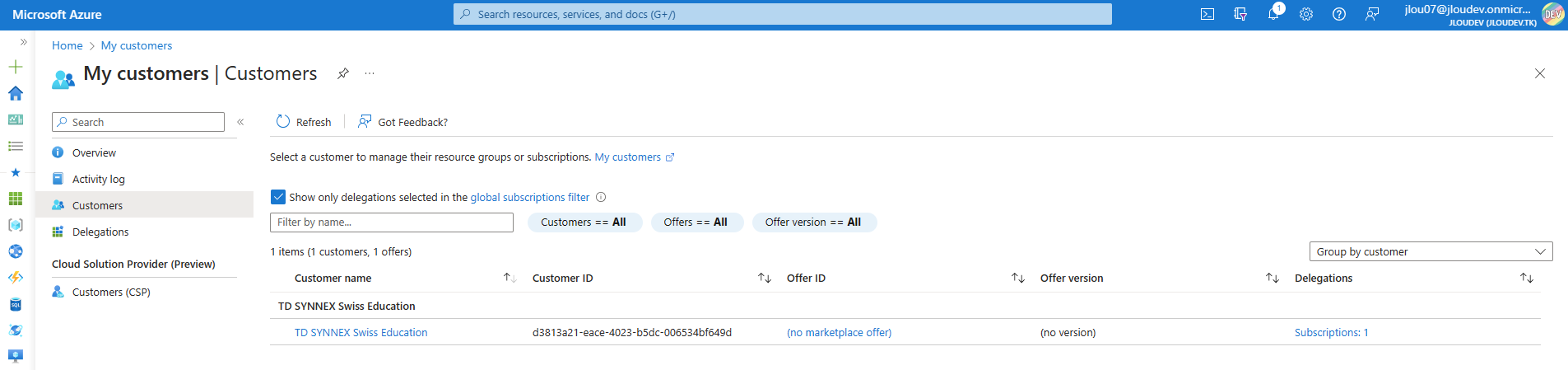Open the Offer version == All filter
The width and height of the screenshot is (1568, 370).
(813, 222)
